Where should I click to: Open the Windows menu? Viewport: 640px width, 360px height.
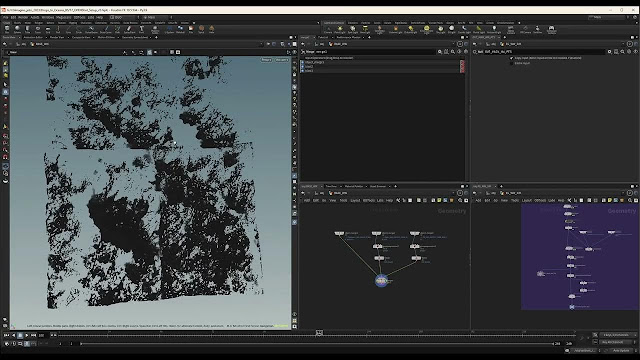click(48, 18)
